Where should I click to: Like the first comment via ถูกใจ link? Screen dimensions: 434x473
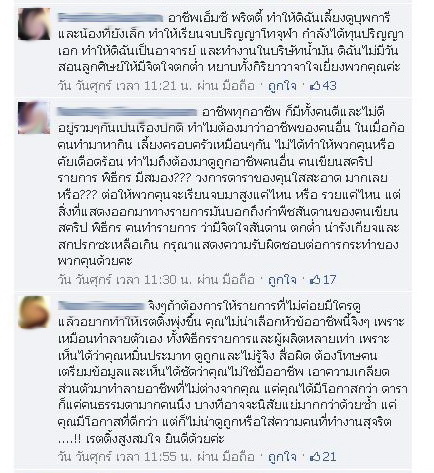282,86
